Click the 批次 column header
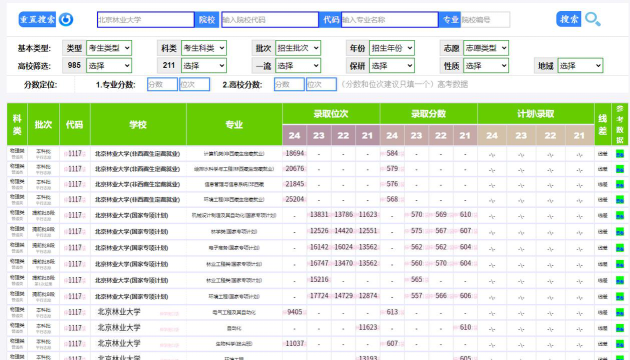The width and height of the screenshot is (630, 360). pyautogui.click(x=43, y=125)
